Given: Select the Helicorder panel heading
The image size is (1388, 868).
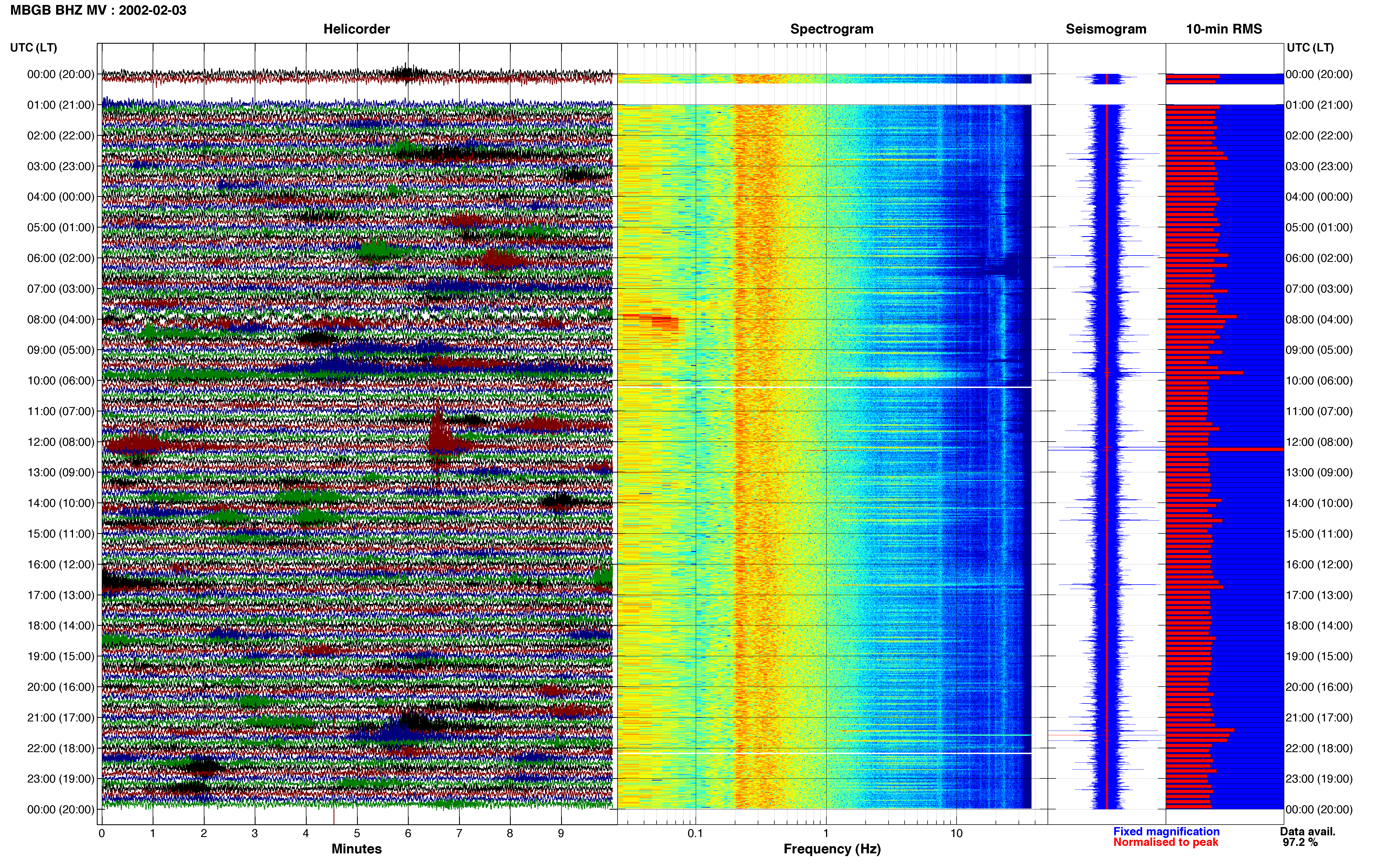Looking at the screenshot, I should [356, 29].
